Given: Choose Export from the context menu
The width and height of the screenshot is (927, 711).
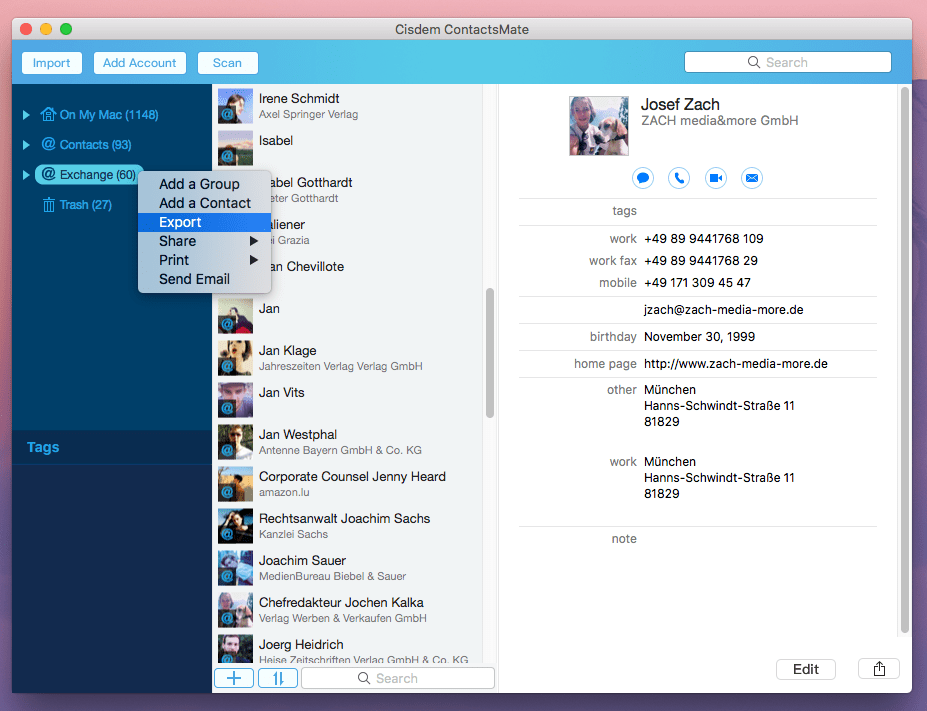Looking at the screenshot, I should pos(180,222).
